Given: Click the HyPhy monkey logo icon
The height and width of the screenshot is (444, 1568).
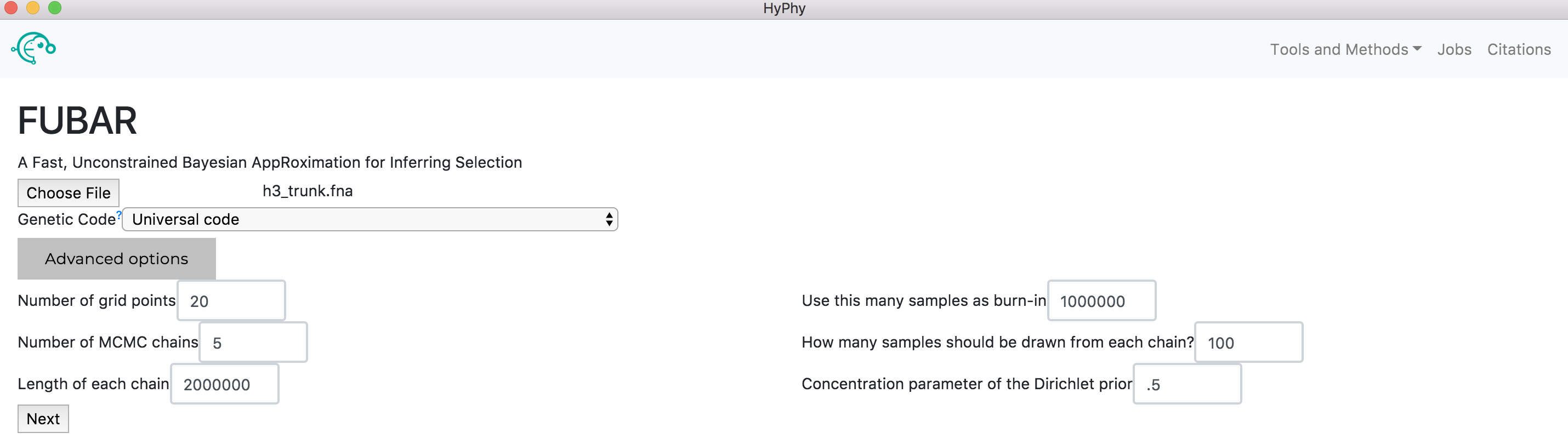Looking at the screenshot, I should point(33,48).
